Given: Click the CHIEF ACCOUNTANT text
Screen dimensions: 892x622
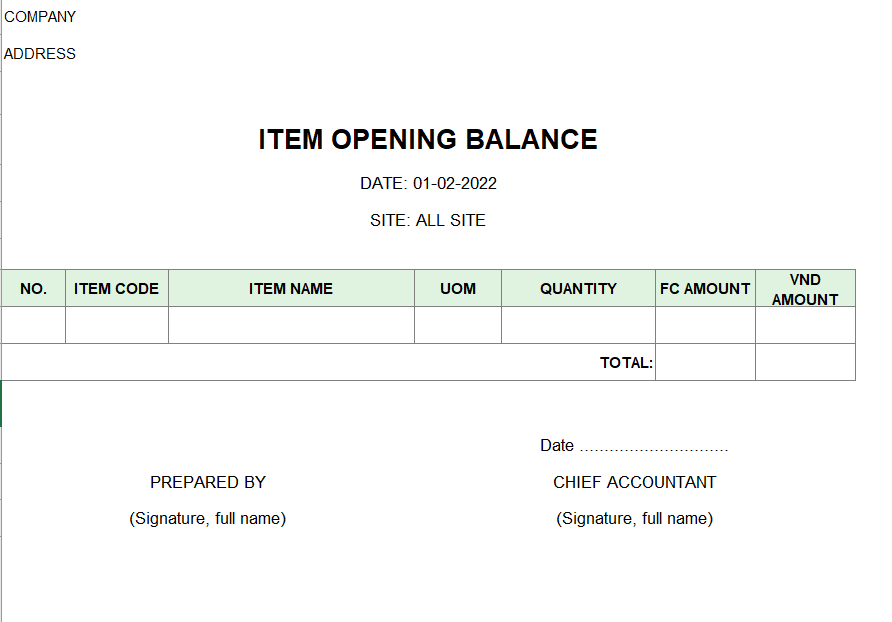Looking at the screenshot, I should tap(635, 482).
